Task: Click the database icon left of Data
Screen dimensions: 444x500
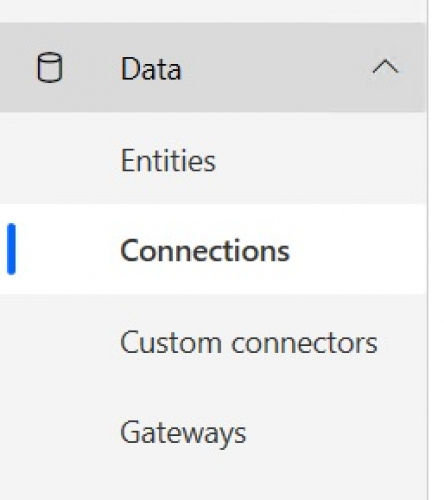Action: (49, 68)
